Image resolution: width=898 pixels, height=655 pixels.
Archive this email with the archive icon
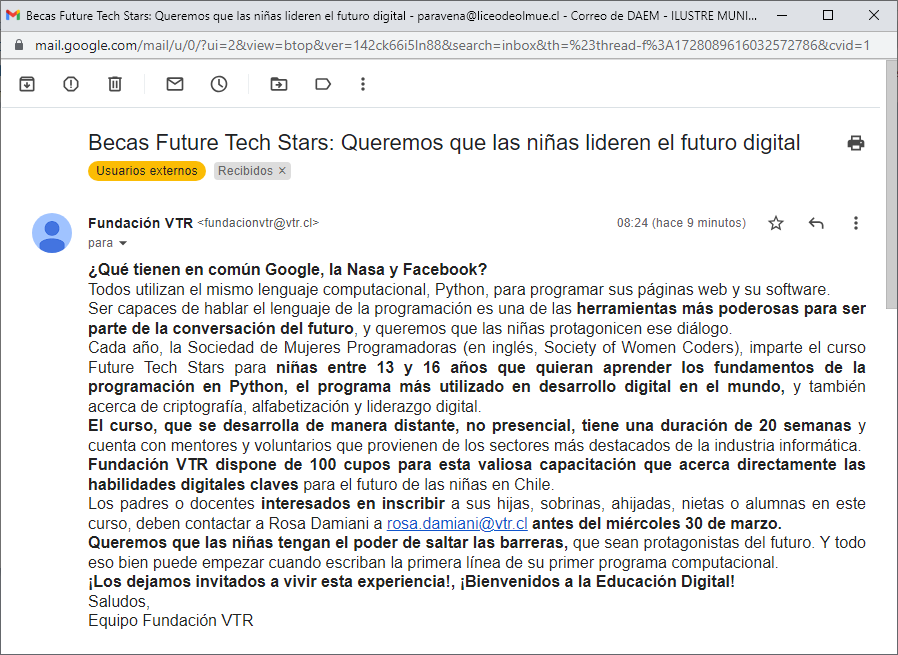click(x=27, y=84)
